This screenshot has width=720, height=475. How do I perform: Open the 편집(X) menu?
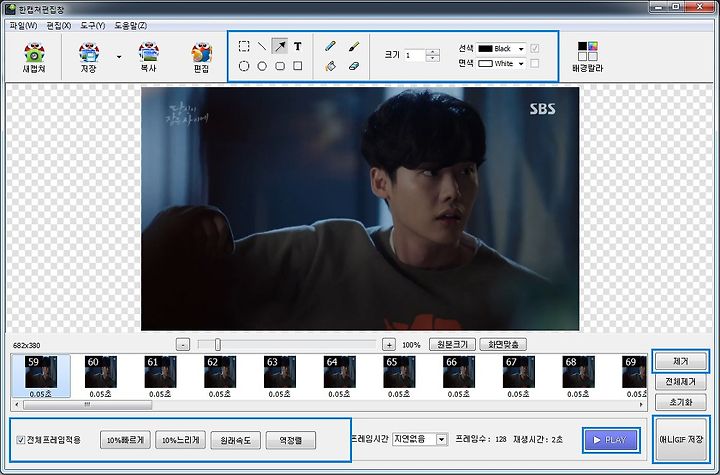point(59,26)
